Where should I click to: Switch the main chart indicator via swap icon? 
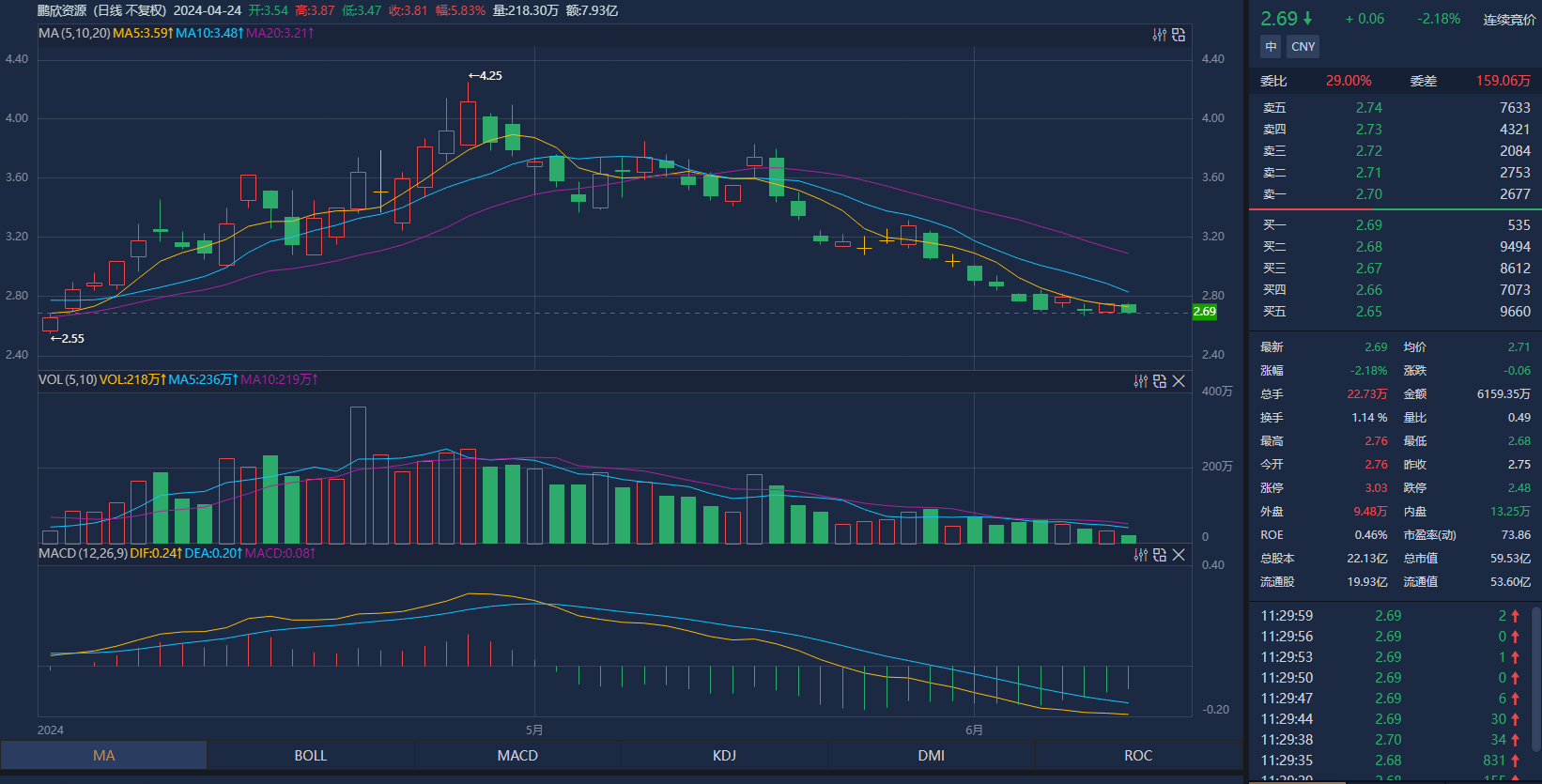point(1179,35)
